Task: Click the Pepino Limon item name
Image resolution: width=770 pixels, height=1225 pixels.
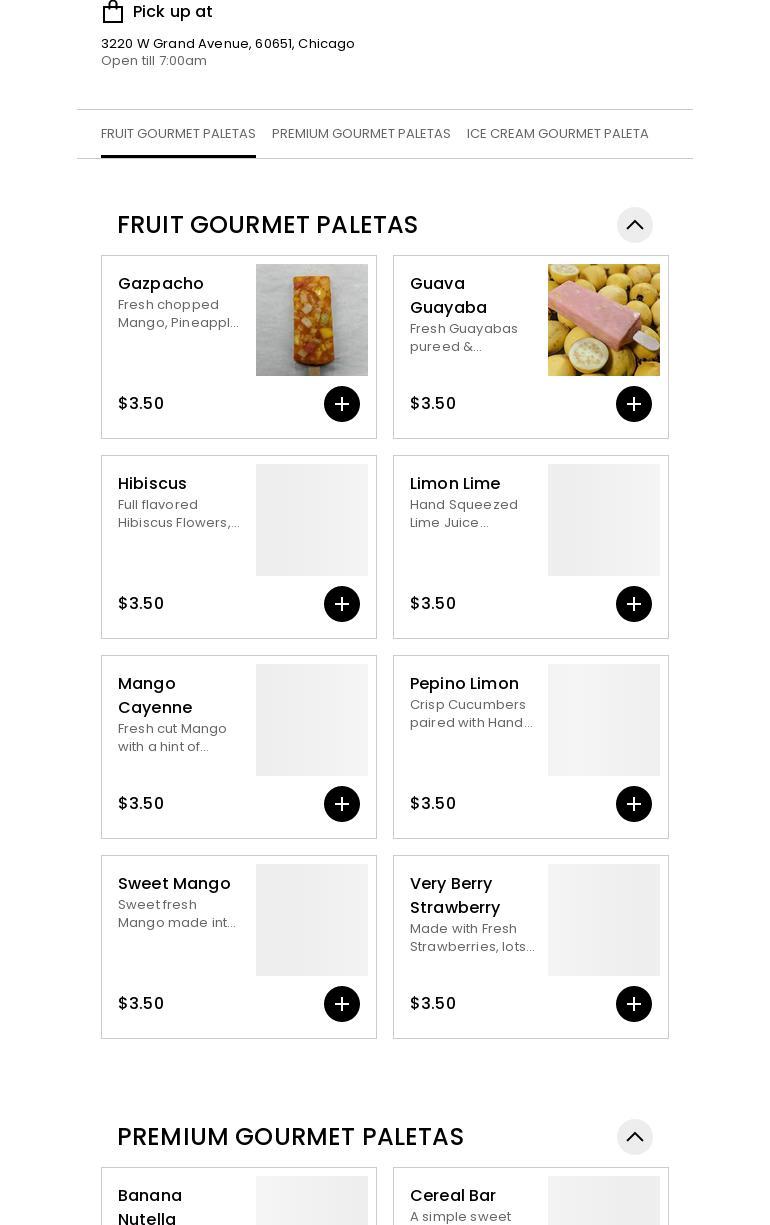Action: [x=464, y=684]
